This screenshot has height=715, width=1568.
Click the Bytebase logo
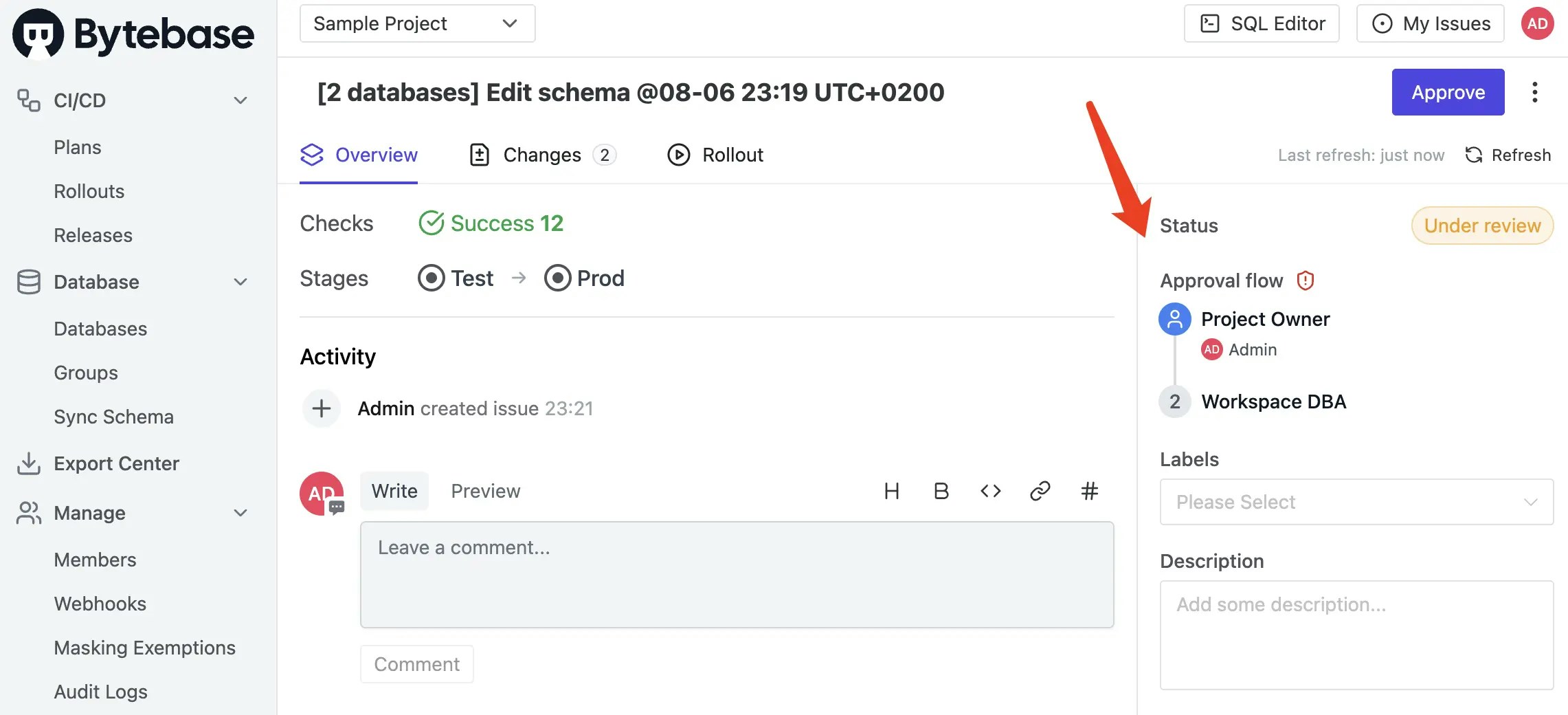coord(133,34)
